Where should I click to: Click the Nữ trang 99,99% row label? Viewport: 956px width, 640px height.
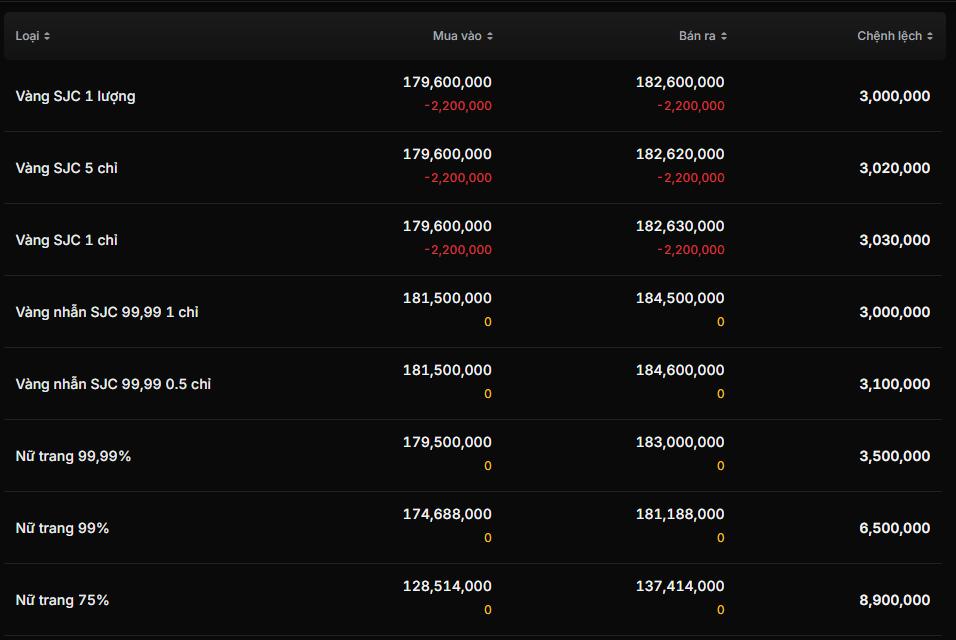(x=73, y=456)
